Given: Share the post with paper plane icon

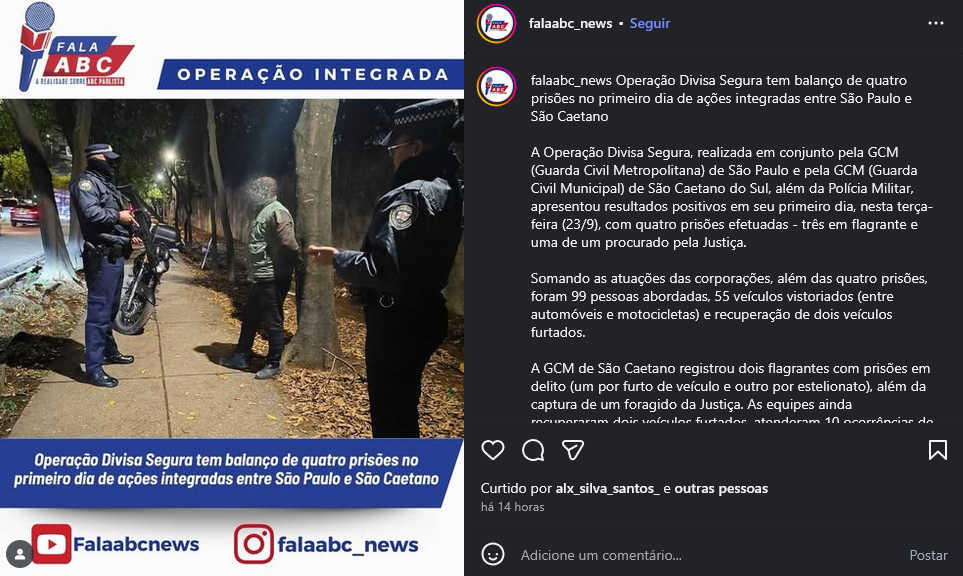Looking at the screenshot, I should (572, 450).
